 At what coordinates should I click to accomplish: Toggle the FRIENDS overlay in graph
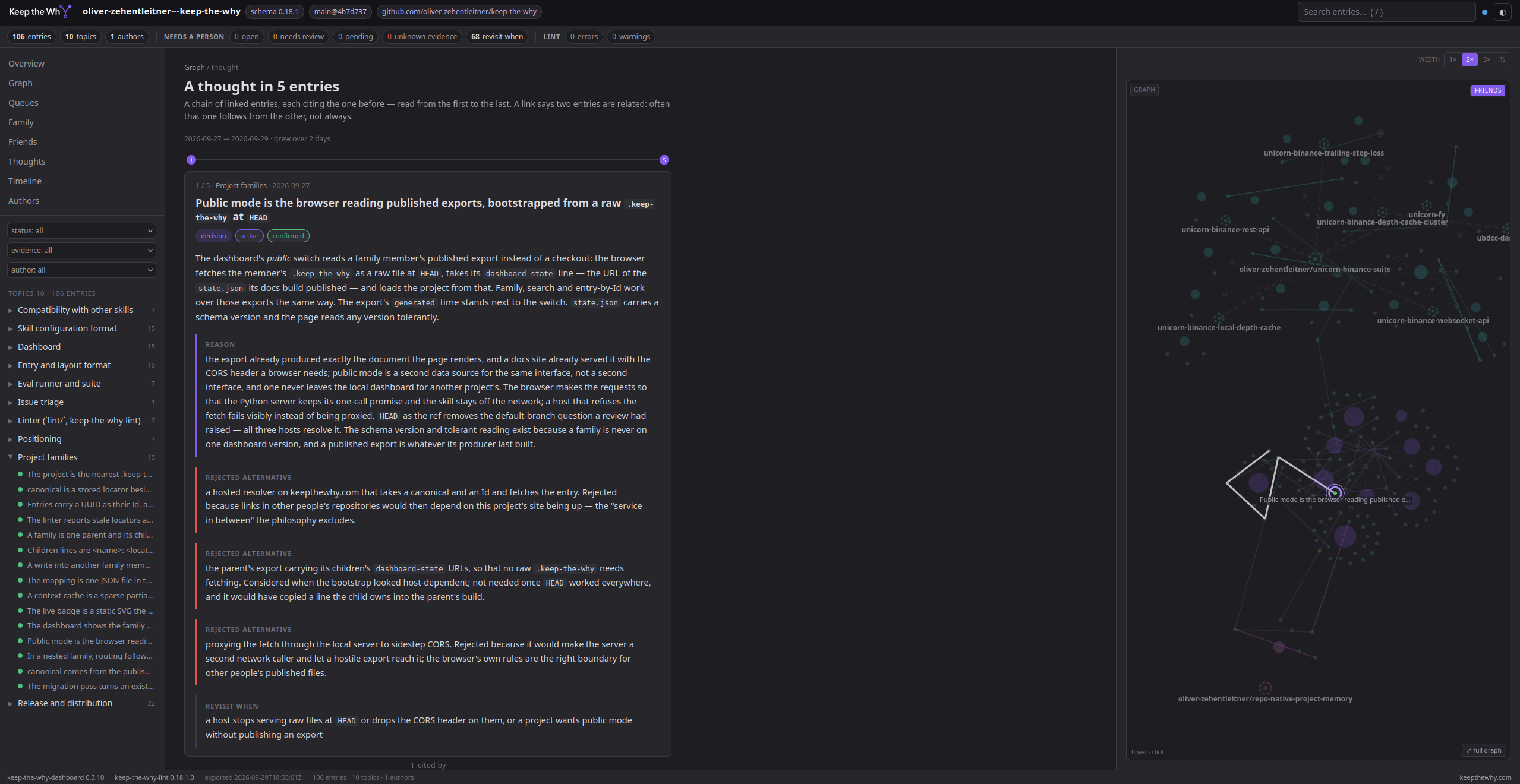coord(1488,90)
